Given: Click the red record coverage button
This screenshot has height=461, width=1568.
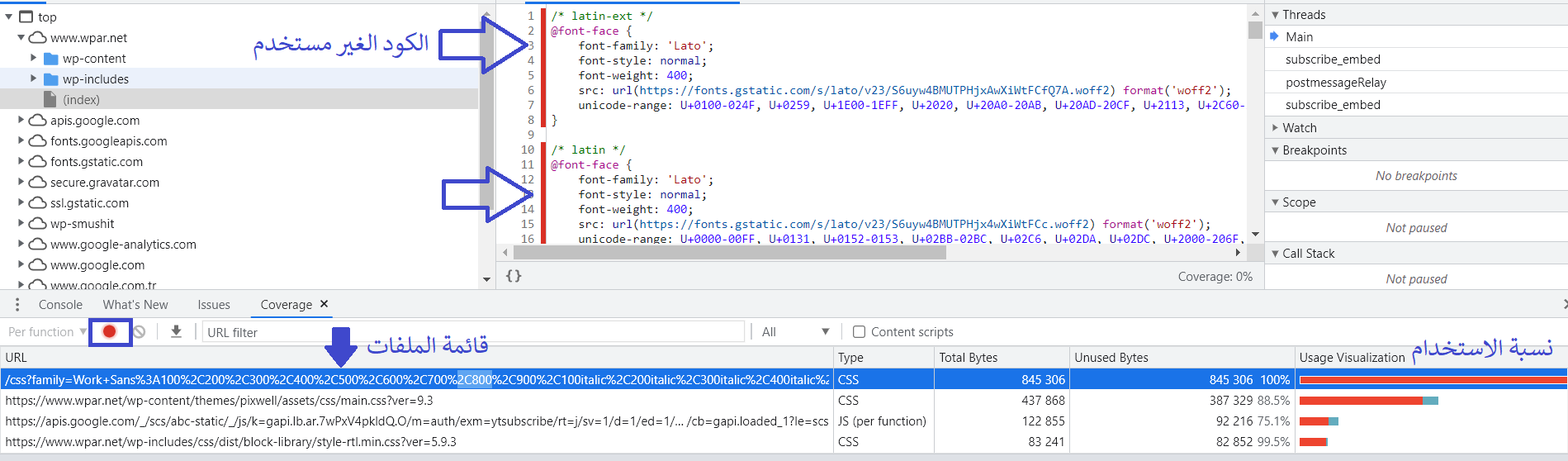Looking at the screenshot, I should tap(109, 331).
